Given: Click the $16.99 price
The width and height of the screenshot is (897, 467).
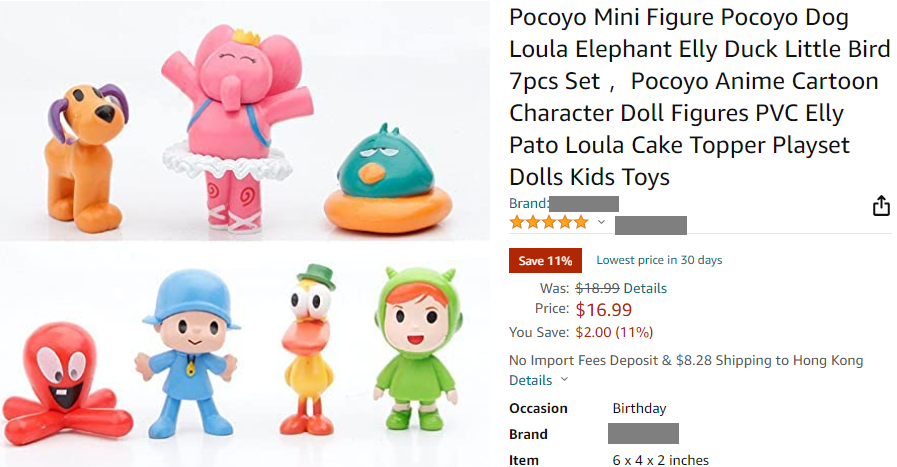Looking at the screenshot, I should [603, 310].
